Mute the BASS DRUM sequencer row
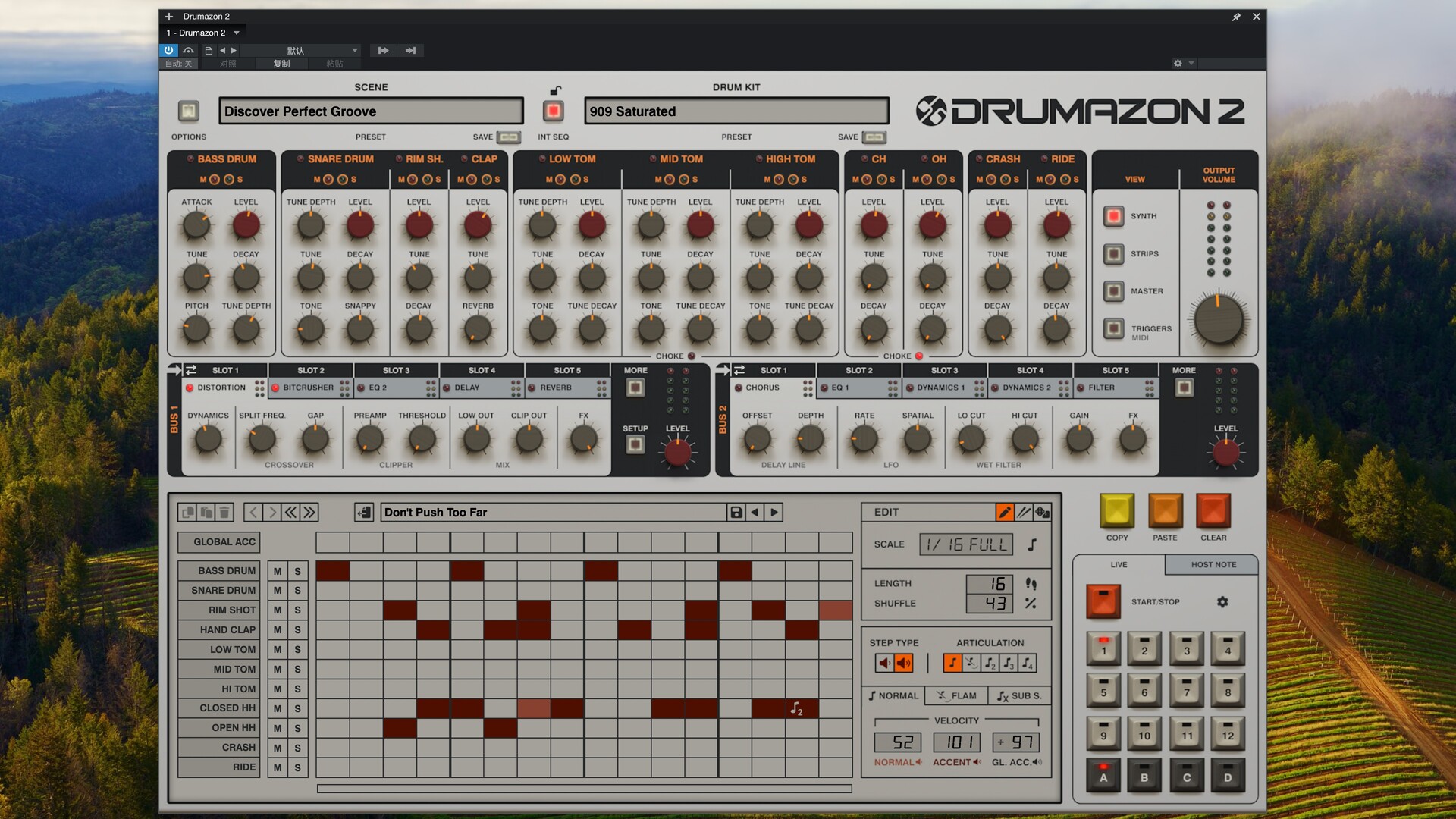 coord(278,571)
